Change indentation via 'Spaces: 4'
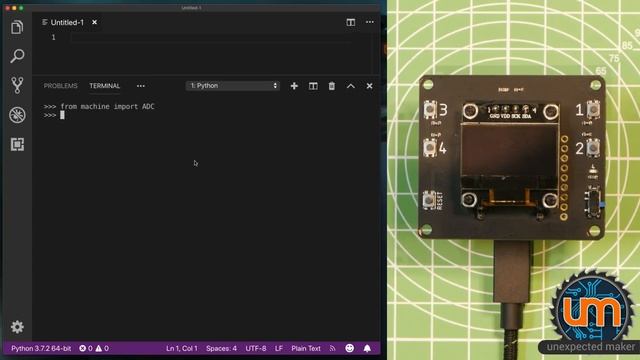This screenshot has width=640, height=360. tap(221, 348)
